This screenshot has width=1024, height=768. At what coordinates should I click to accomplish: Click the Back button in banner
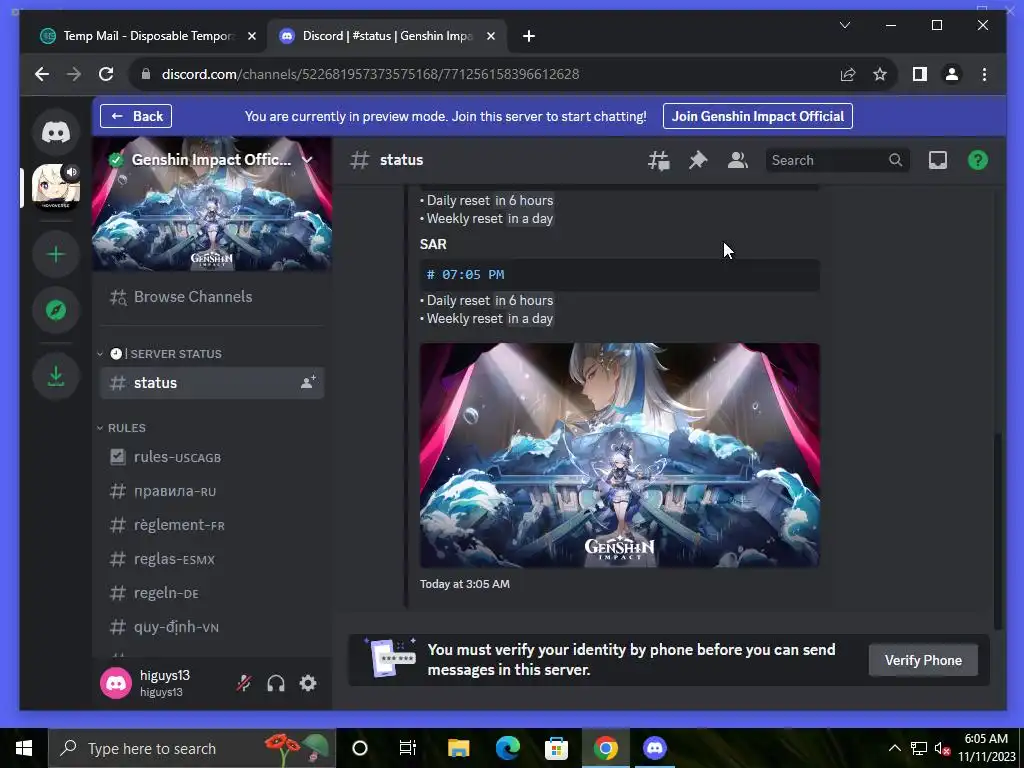(x=136, y=116)
